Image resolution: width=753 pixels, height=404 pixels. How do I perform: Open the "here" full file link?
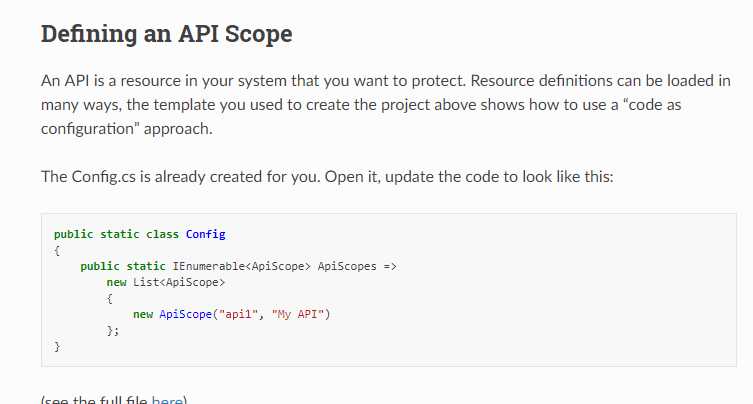tap(167, 400)
